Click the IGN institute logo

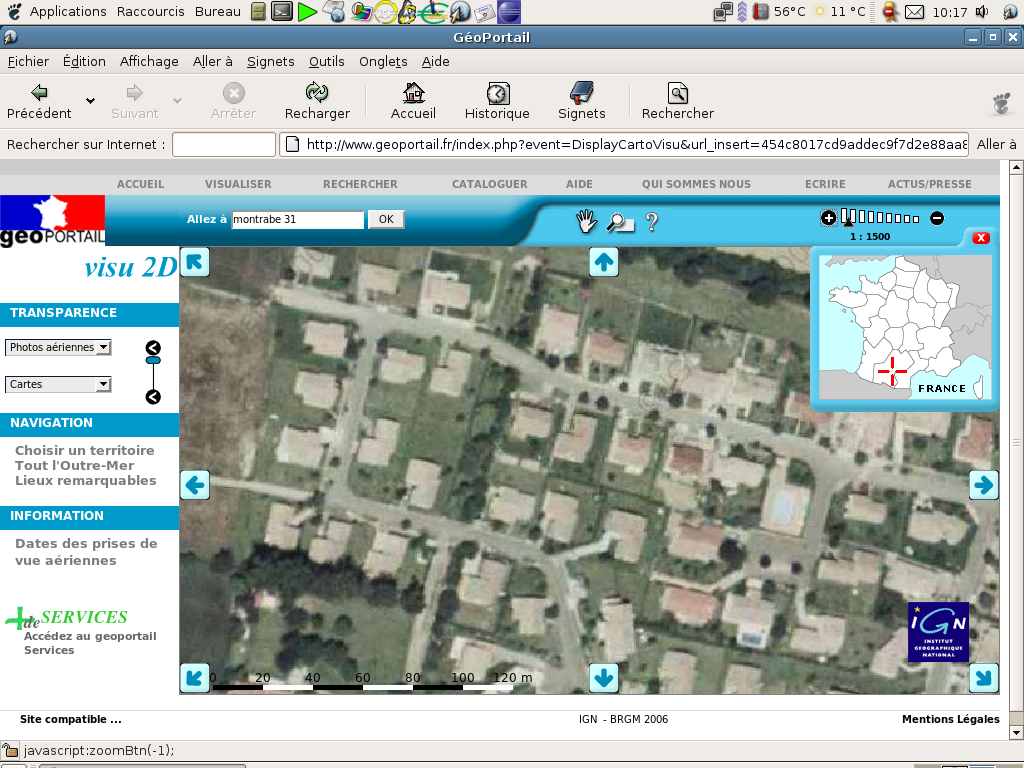coord(938,632)
